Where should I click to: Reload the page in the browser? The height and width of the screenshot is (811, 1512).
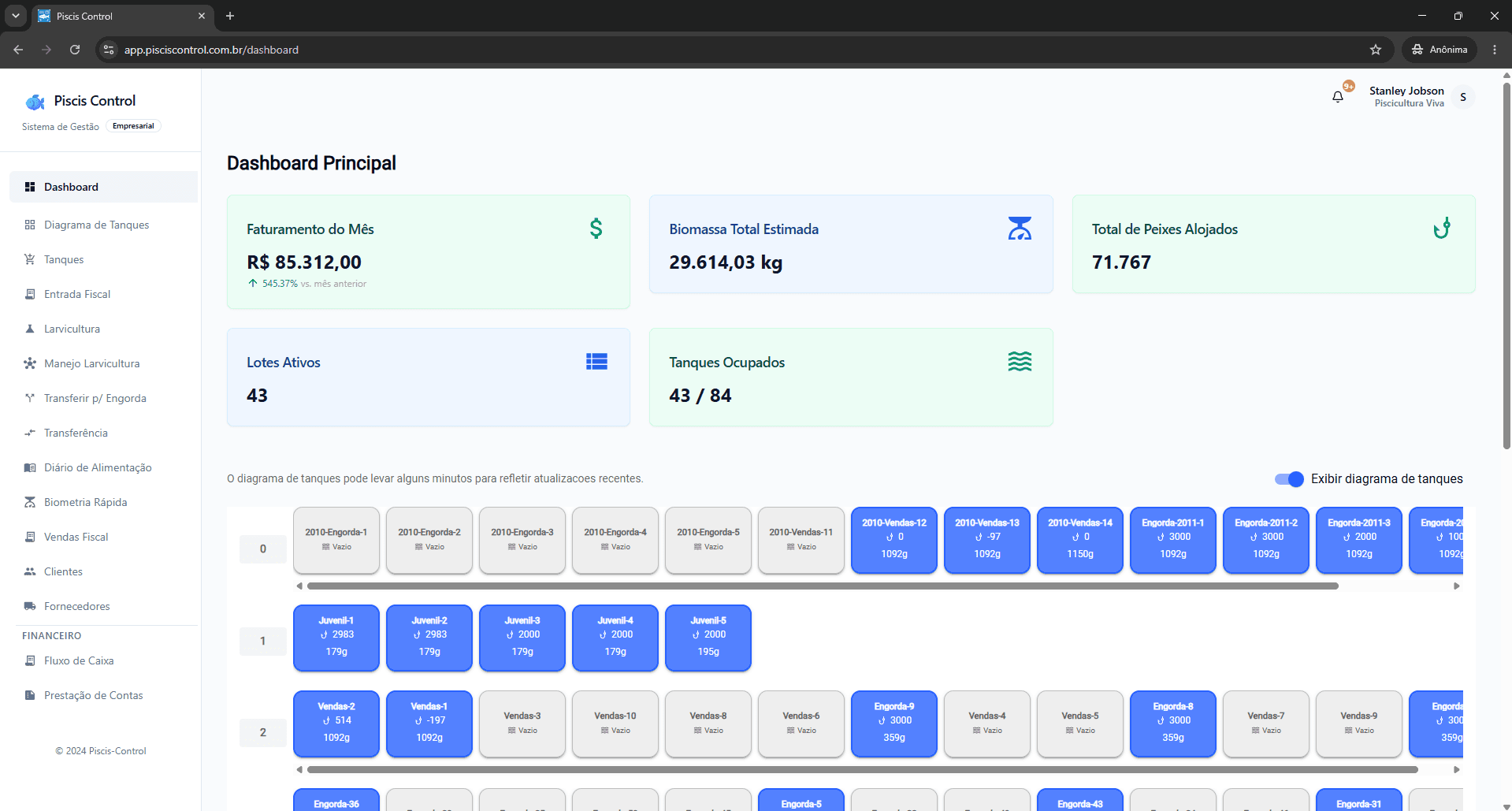[75, 50]
